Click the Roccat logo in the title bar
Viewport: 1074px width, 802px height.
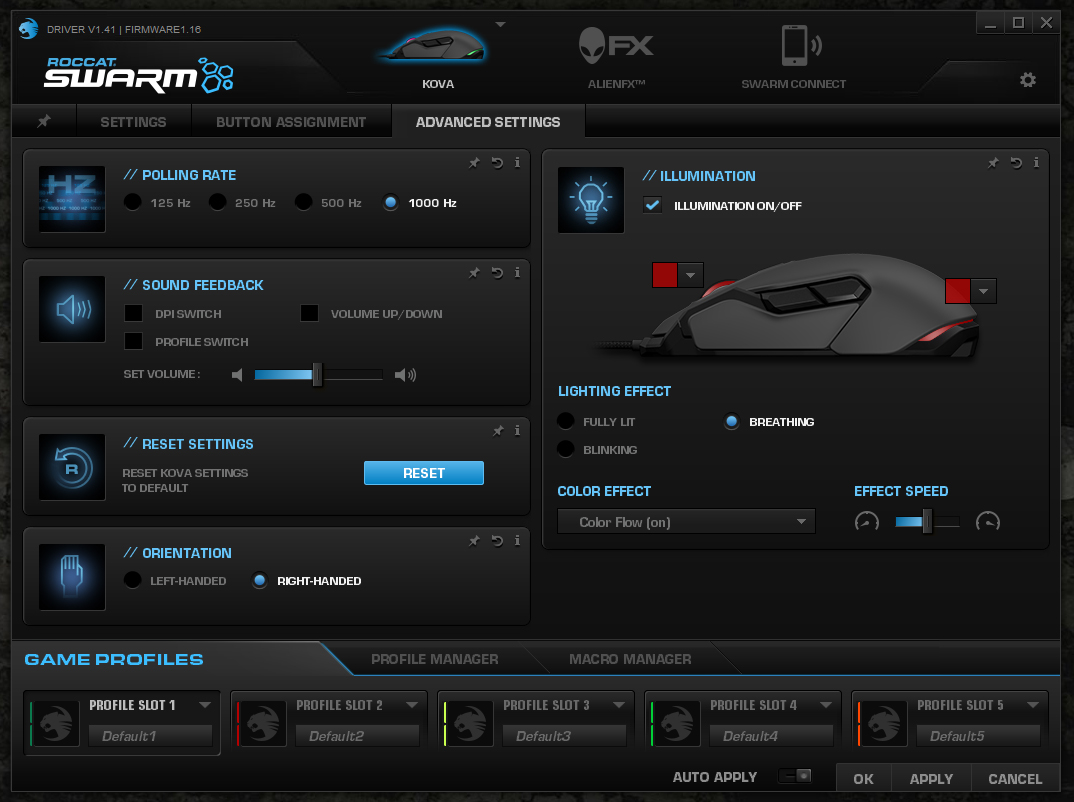pos(28,29)
